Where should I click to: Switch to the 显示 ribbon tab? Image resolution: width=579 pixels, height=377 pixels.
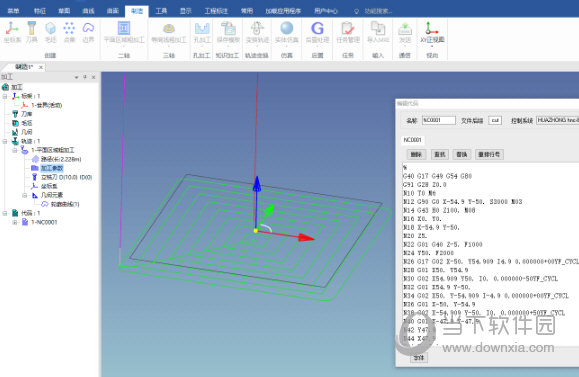coord(185,11)
